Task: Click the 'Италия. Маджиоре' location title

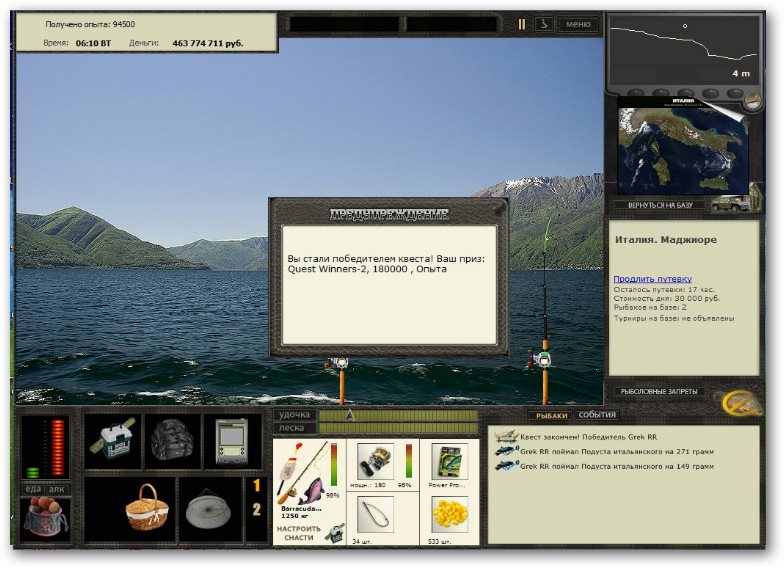Action: [x=666, y=240]
